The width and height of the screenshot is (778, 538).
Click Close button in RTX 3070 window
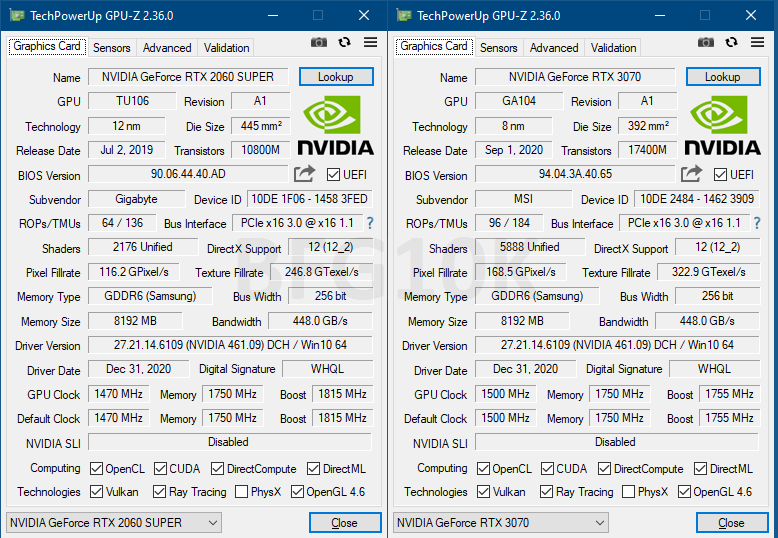[x=732, y=523]
